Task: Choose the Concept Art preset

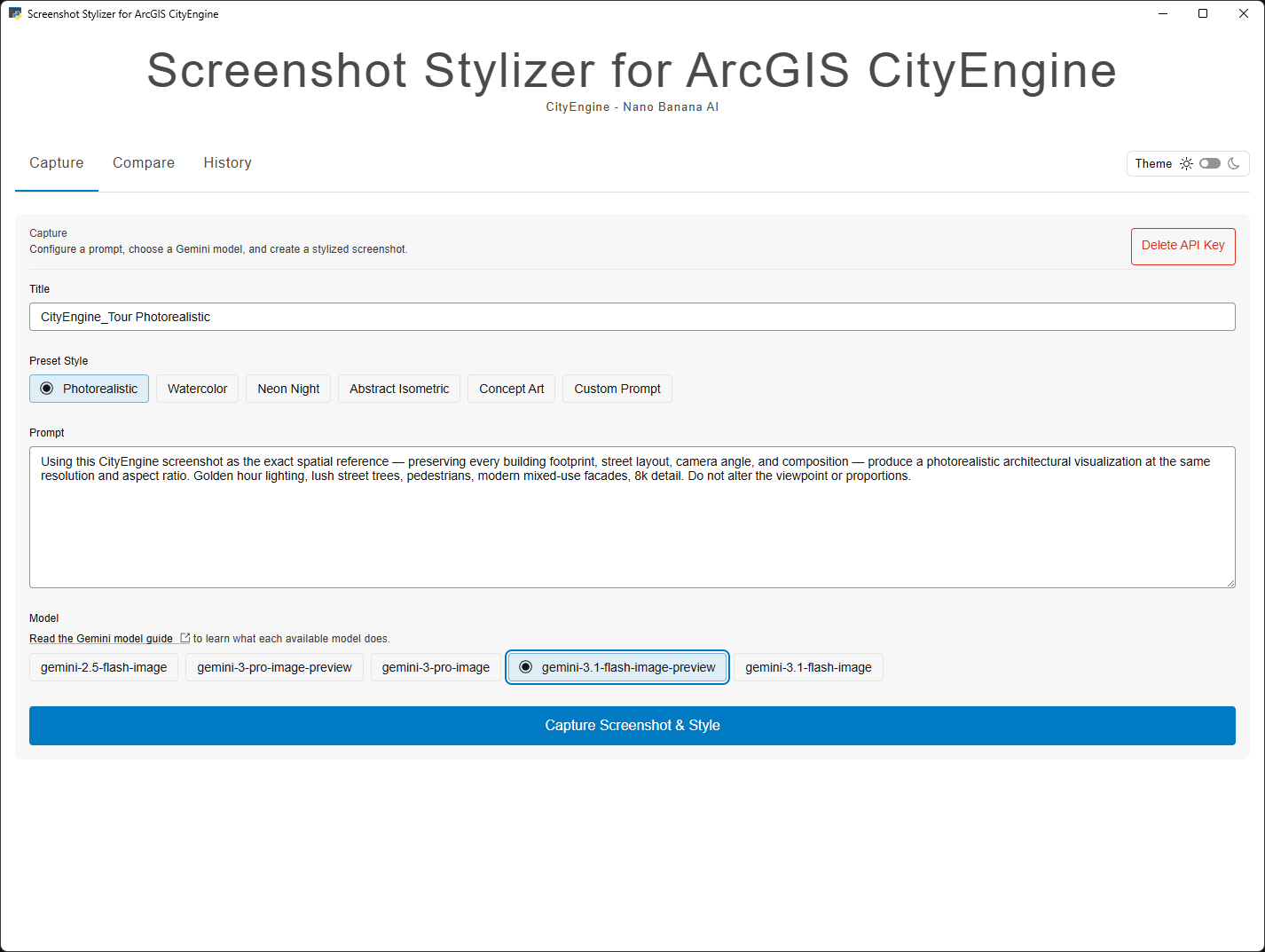Action: 512,389
